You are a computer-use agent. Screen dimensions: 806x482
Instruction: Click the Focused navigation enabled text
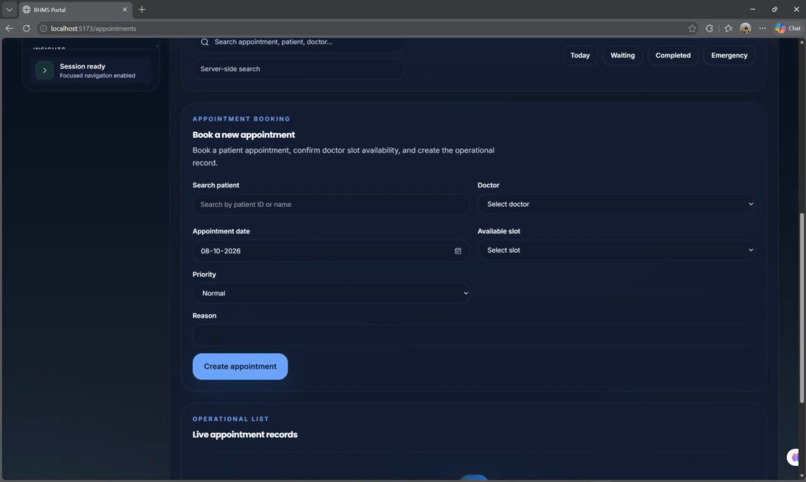97,76
